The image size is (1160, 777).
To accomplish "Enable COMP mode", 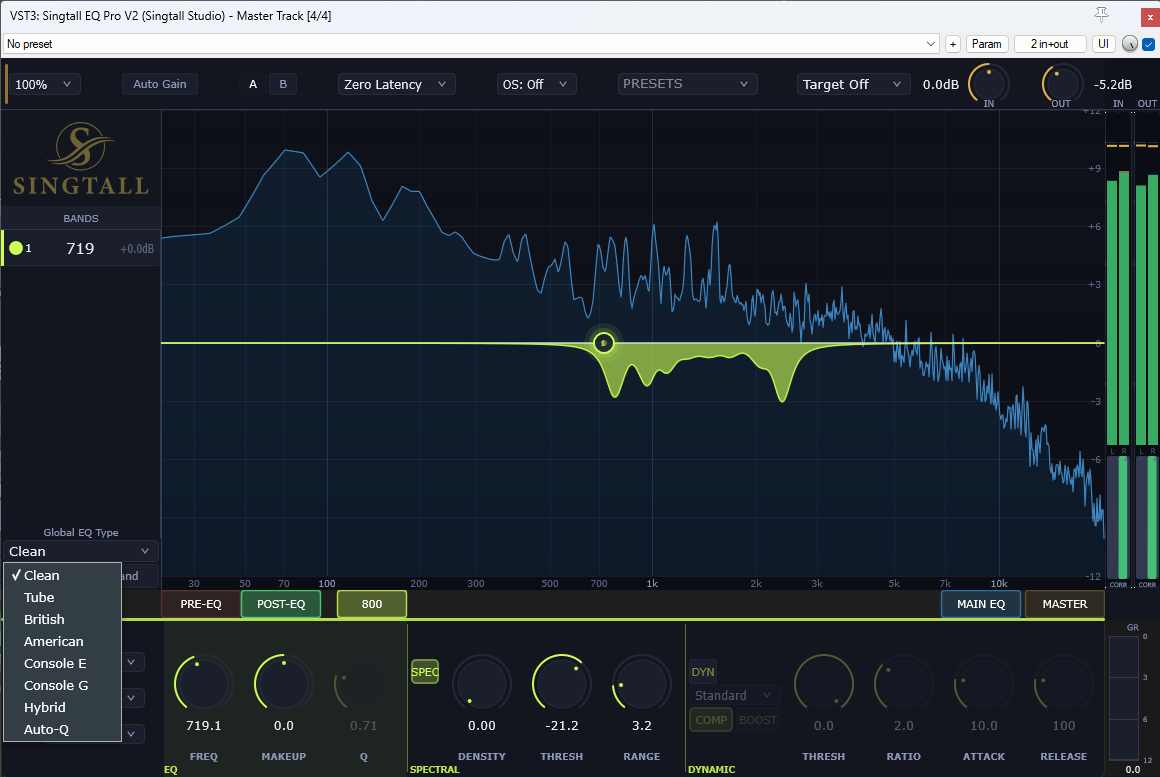I will [711, 720].
